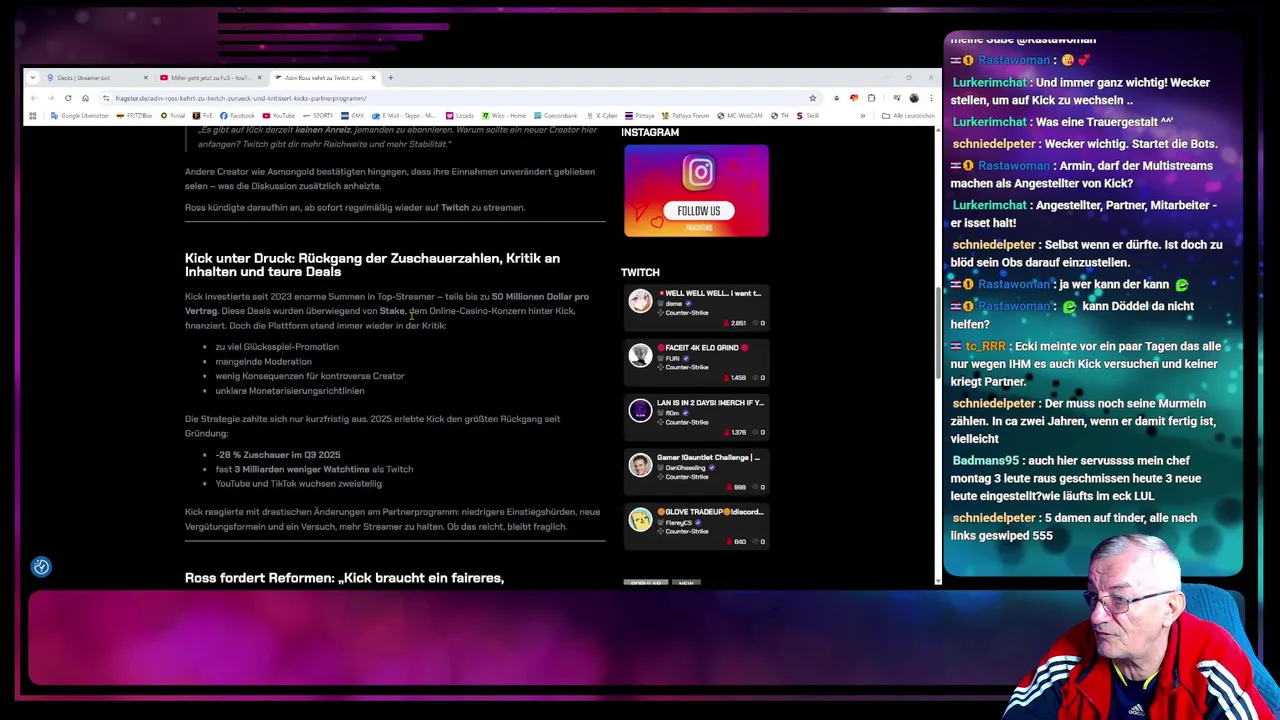
Task: Open the Lazada bookmark
Action: [x=460, y=116]
